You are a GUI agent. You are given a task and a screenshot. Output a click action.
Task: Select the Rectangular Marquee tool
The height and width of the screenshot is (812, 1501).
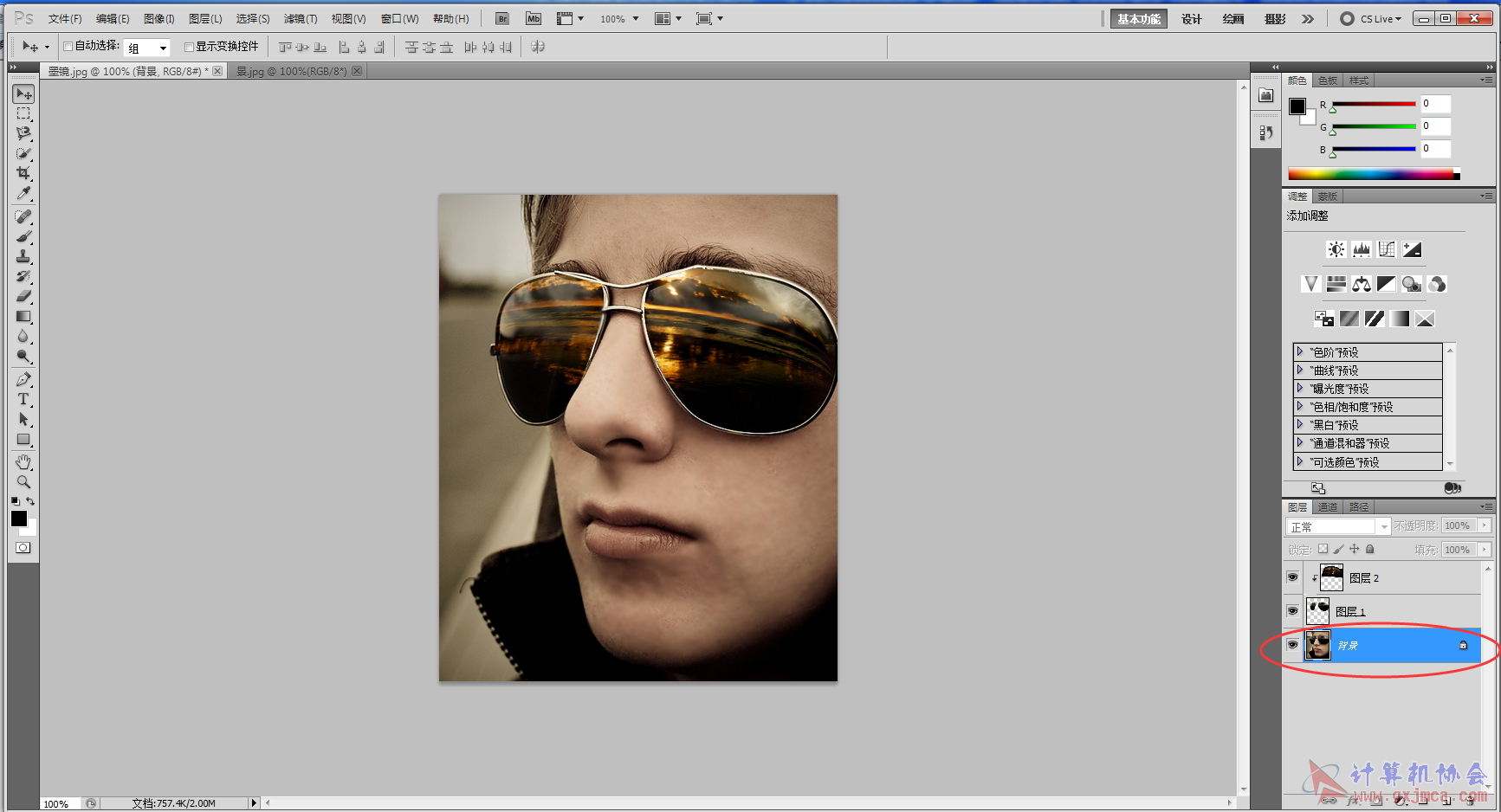(x=23, y=113)
